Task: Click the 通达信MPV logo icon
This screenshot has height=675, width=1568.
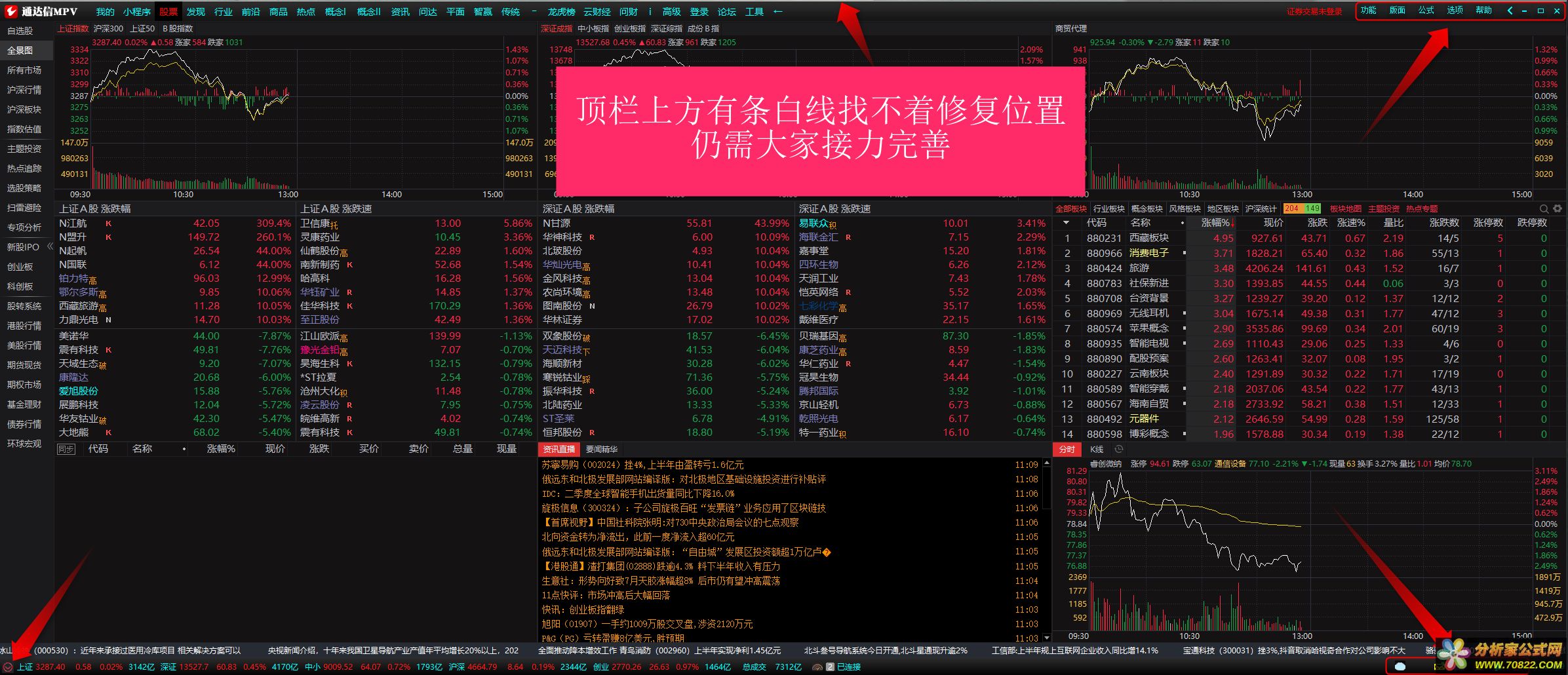Action: click(11, 11)
